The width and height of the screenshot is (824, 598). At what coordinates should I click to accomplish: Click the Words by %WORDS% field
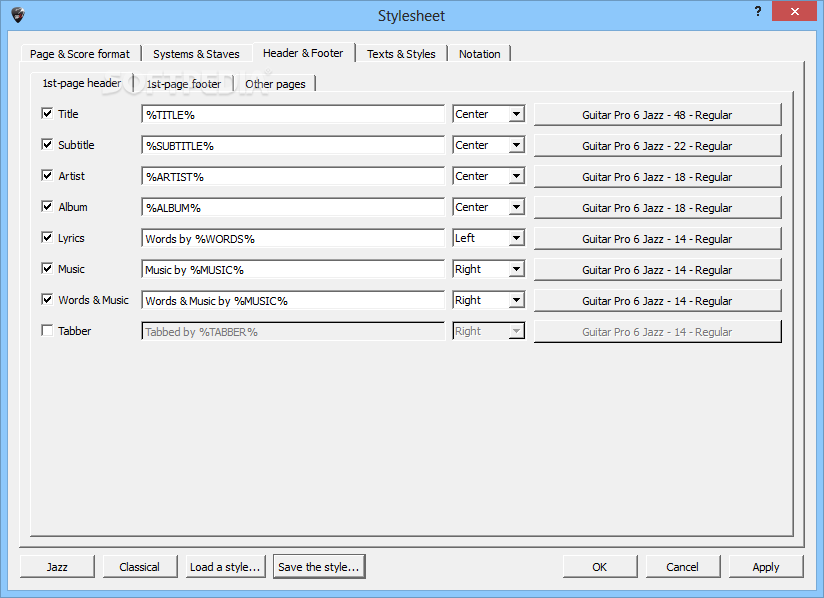[293, 238]
